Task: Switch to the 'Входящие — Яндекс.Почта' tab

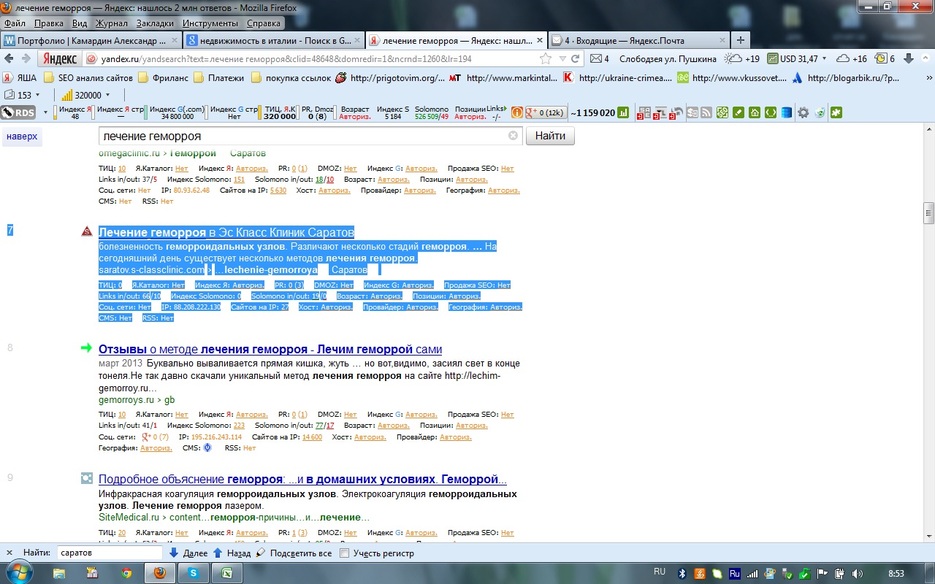Action: click(x=637, y=41)
